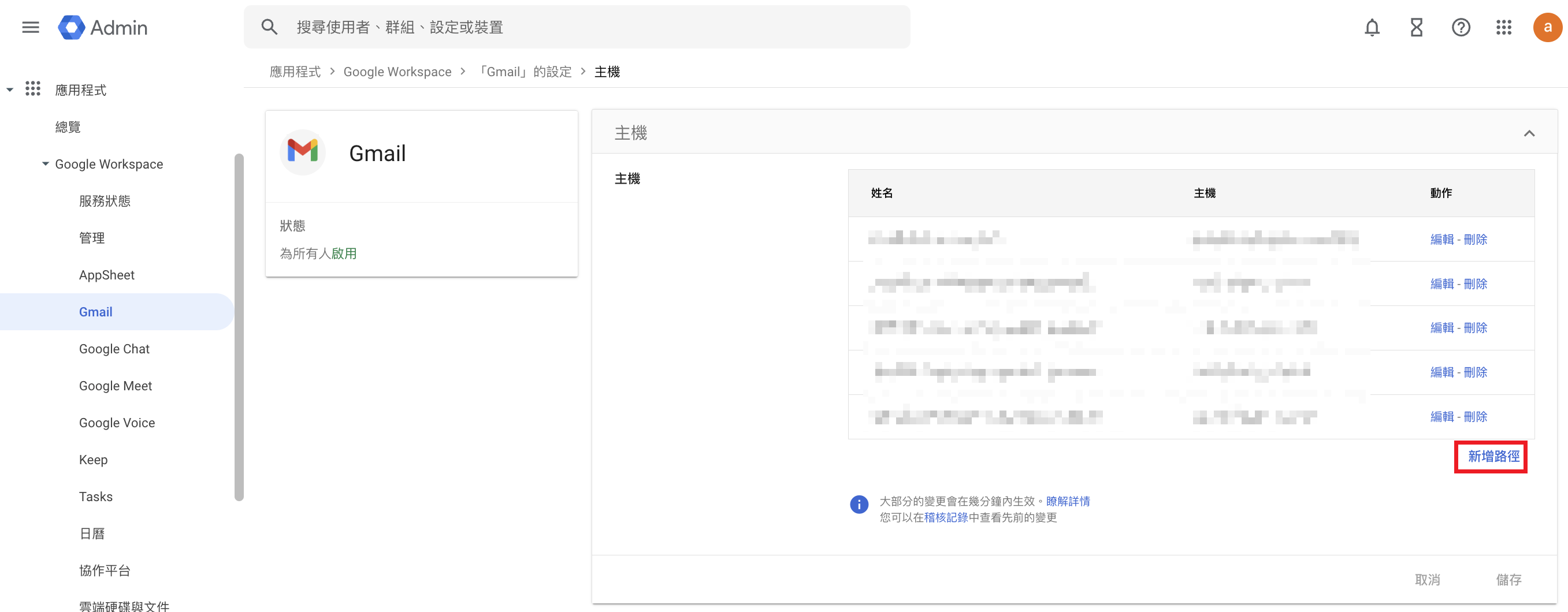Click the blue info icon
Viewport: 1568px width, 612px height.
859,504
